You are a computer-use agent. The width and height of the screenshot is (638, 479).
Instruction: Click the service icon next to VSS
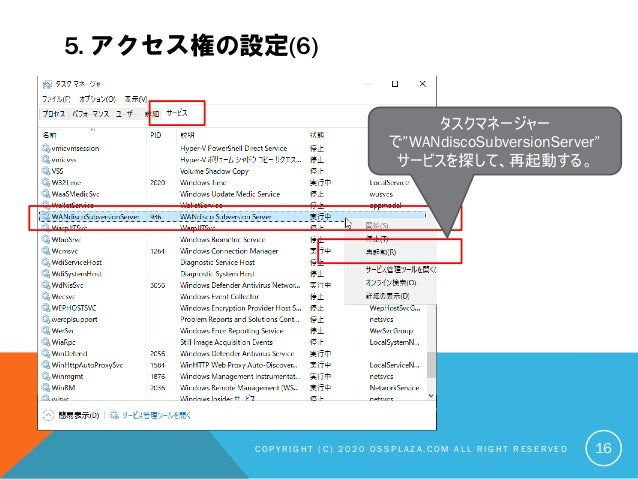click(x=46, y=171)
